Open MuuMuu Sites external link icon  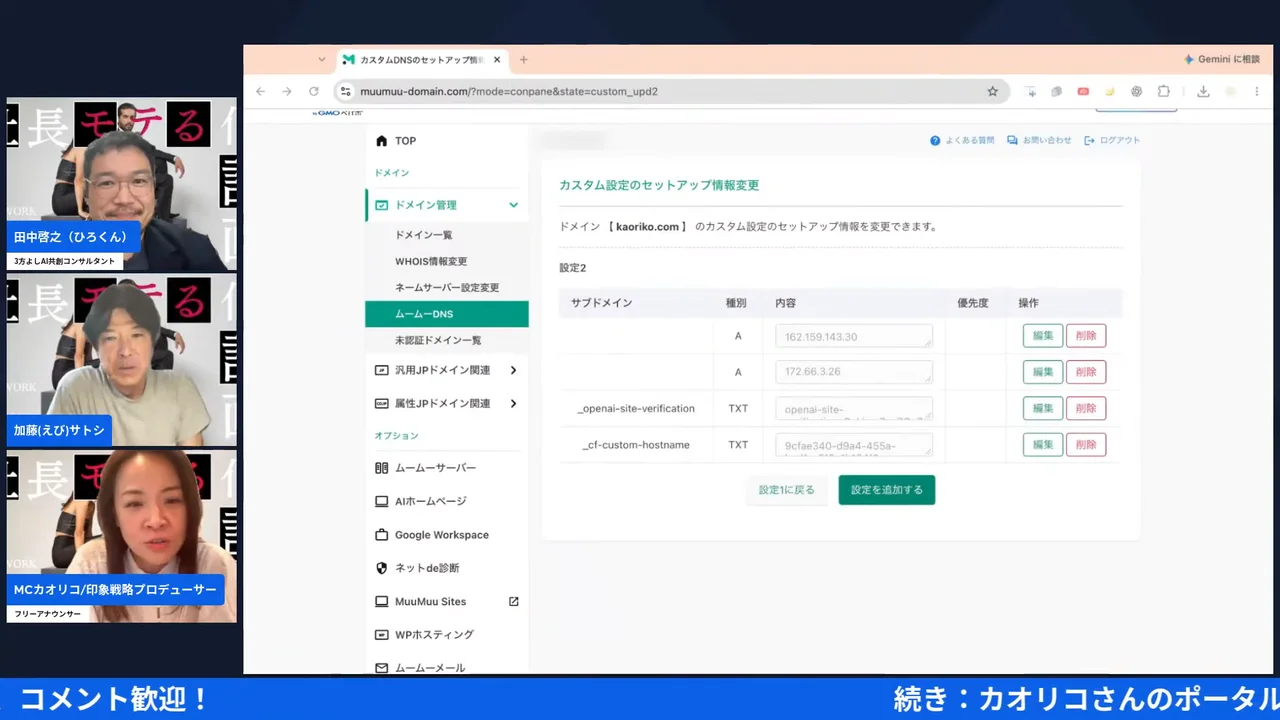[514, 602]
